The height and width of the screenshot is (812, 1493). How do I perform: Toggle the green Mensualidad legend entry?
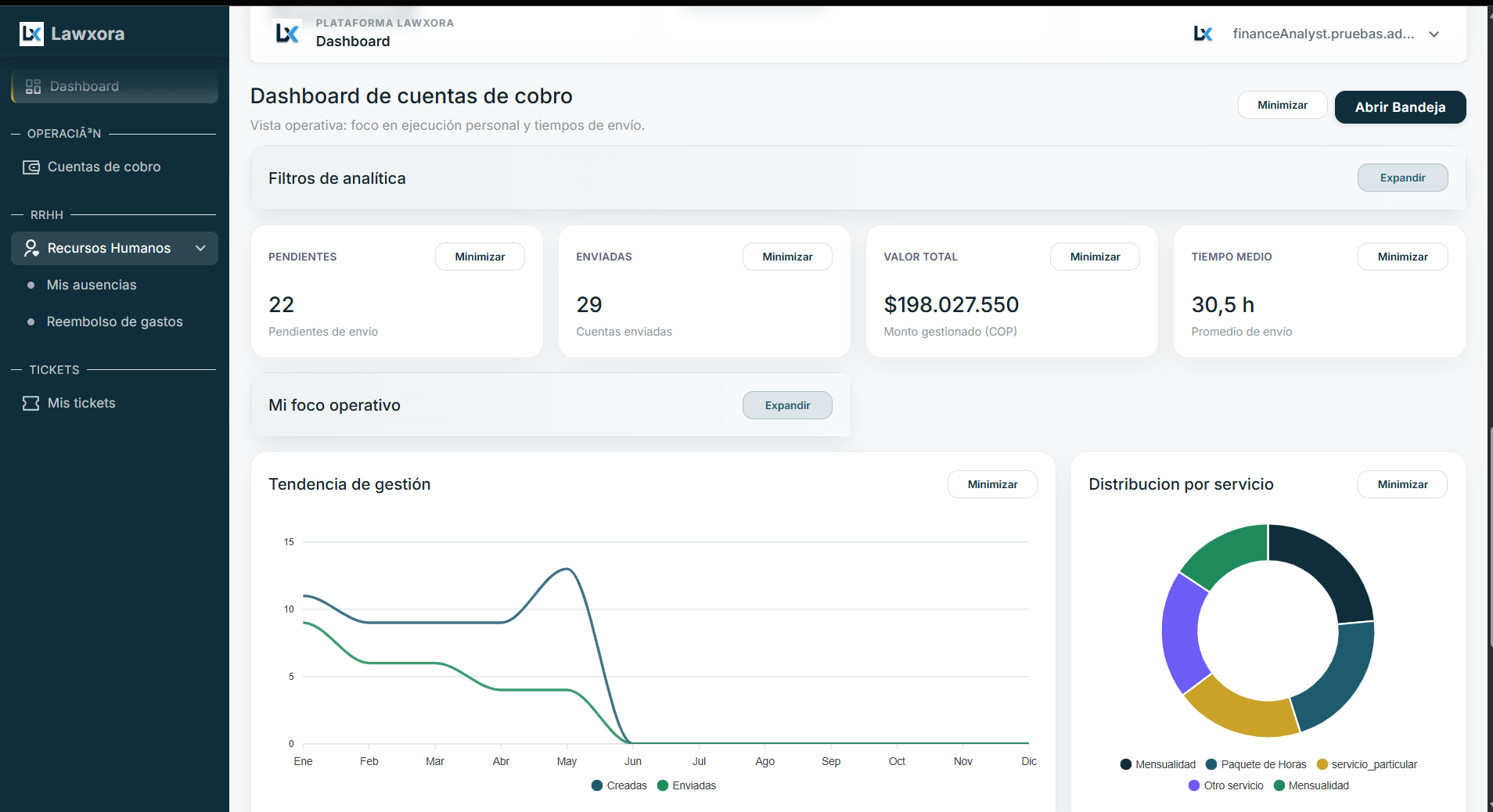1311,785
